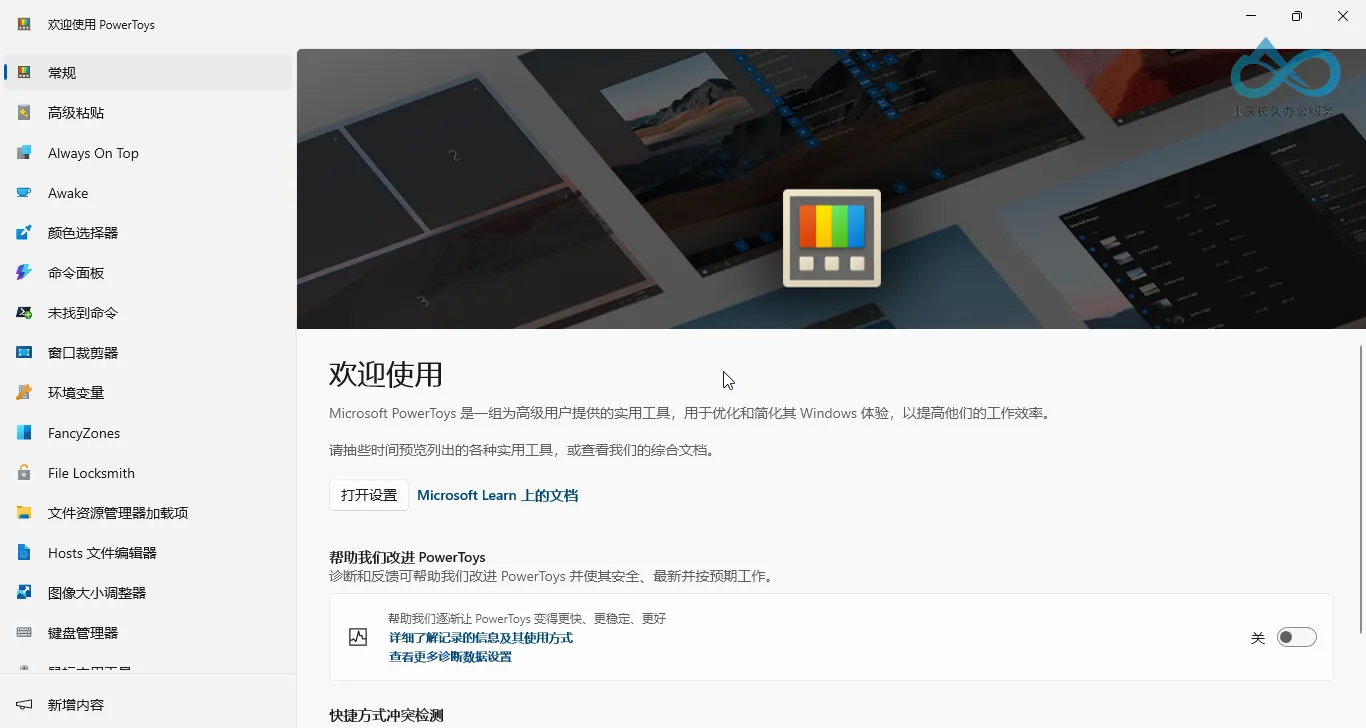Click the File Locksmith padlock icon

click(24, 473)
